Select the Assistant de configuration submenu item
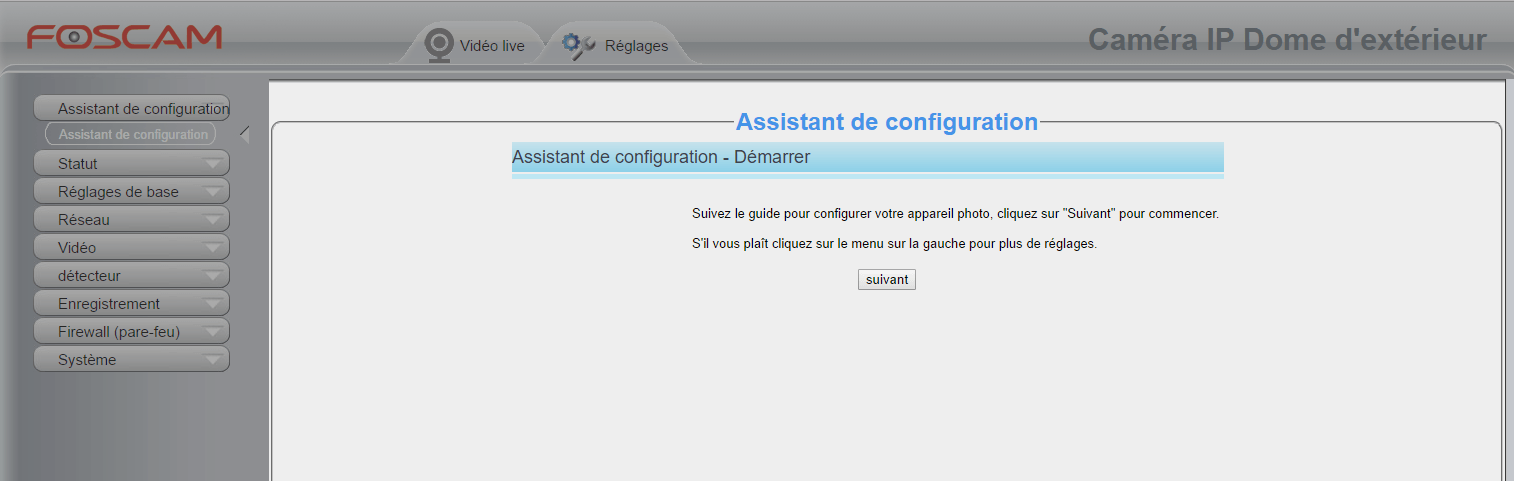1514x481 pixels. point(131,134)
